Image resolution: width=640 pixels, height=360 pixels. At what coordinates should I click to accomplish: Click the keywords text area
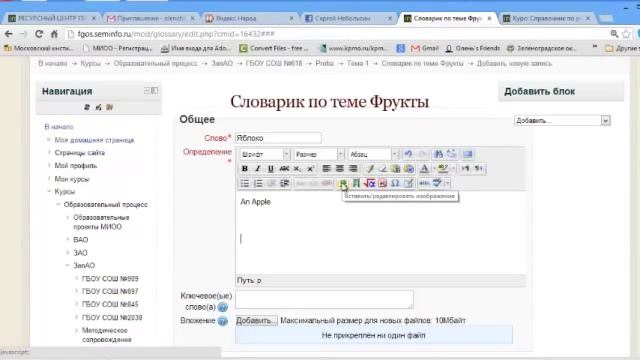point(324,299)
